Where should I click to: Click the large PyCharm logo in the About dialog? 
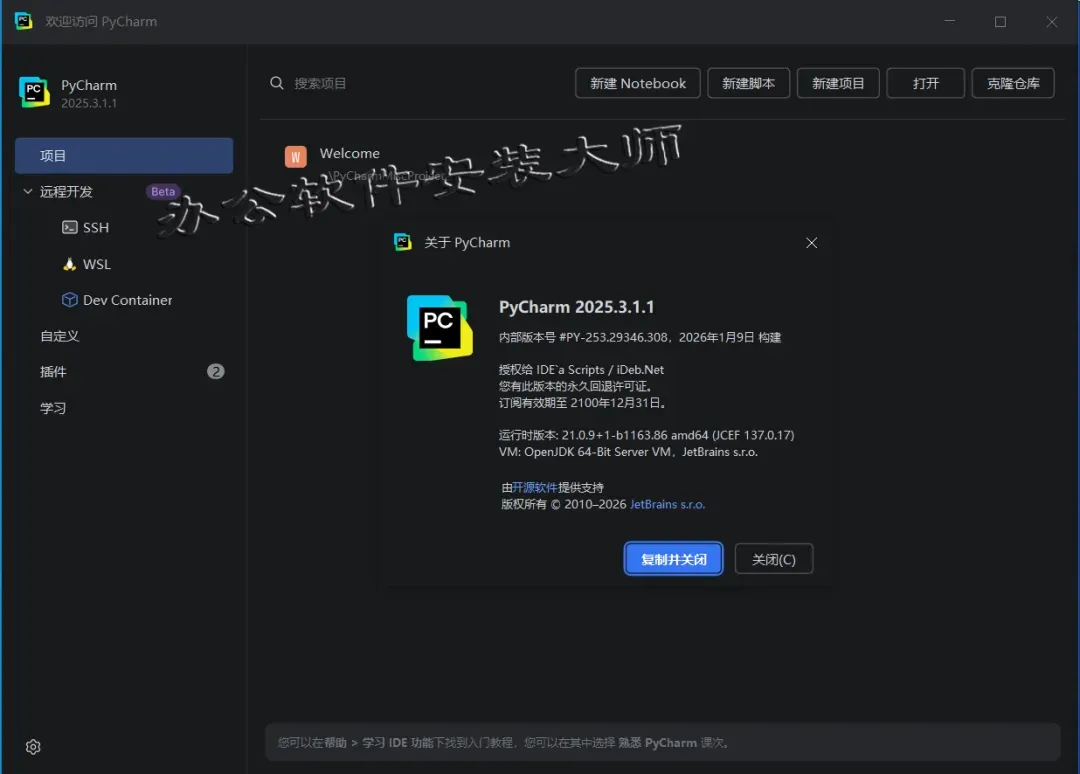pos(439,328)
